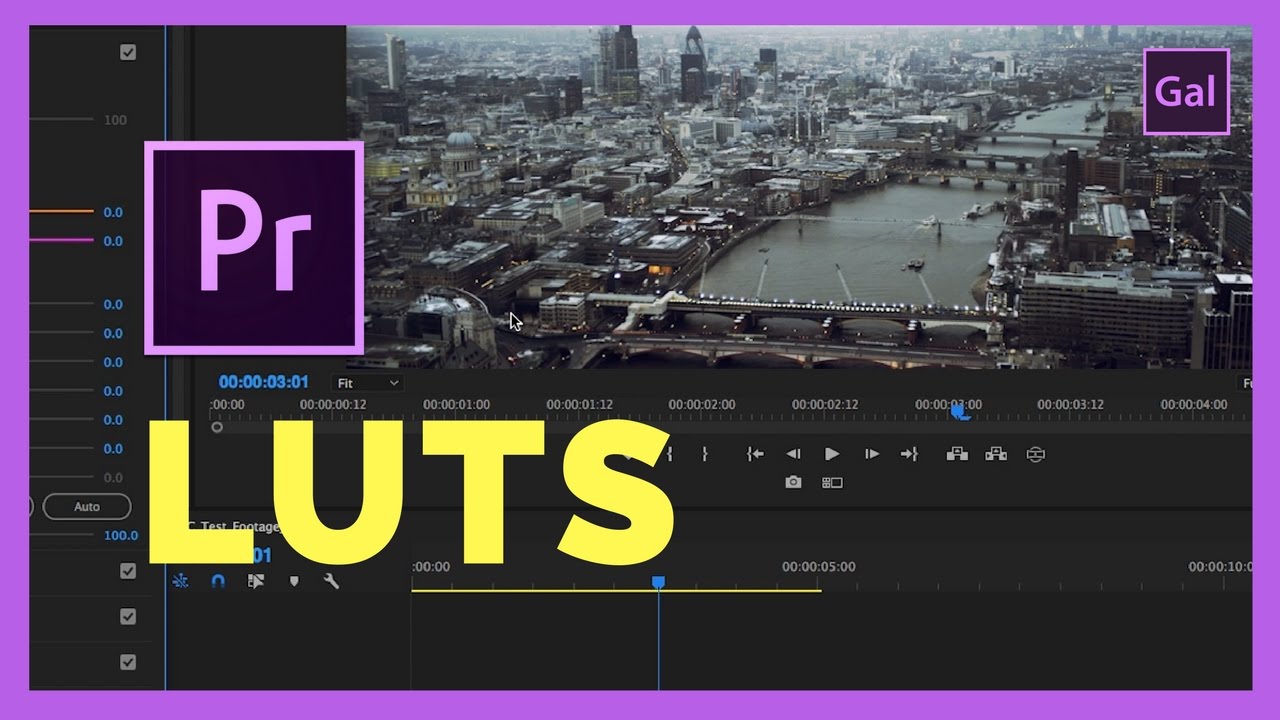The width and height of the screenshot is (1280, 720).
Task: Toggle Snap magnet icon in the timeline
Action: pyautogui.click(x=218, y=580)
